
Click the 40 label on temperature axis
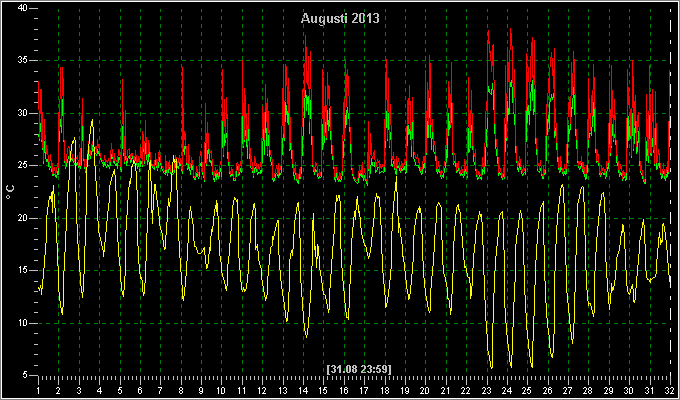pyautogui.click(x=23, y=8)
